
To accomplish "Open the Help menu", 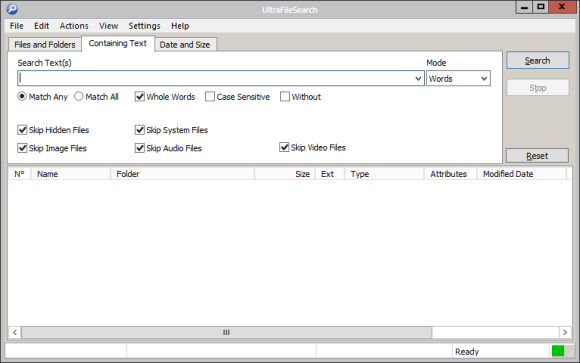I will point(180,26).
